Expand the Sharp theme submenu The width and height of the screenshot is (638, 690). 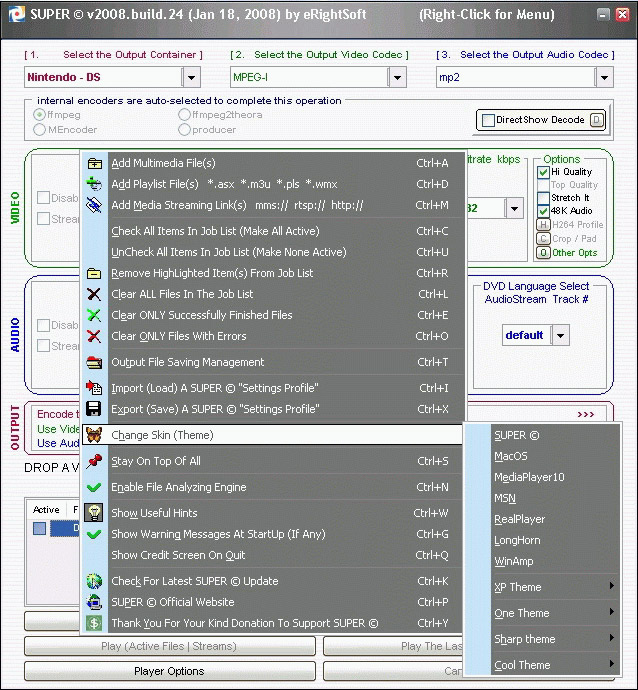(554, 639)
